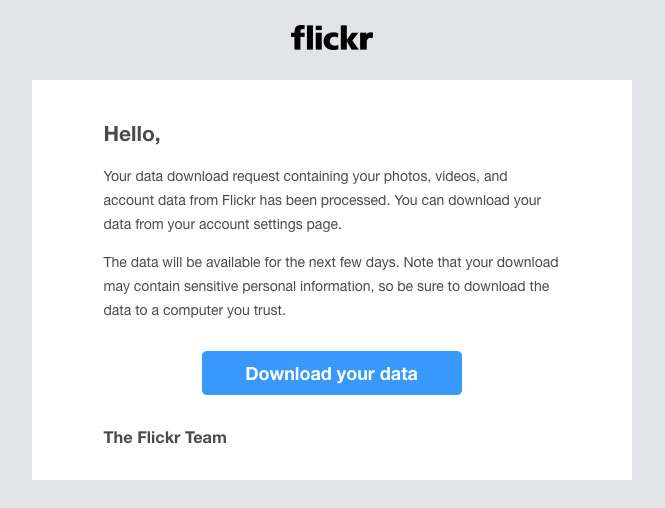Screen dimensions: 665x508
Task: Click the word Team in the signature
Action: pyautogui.click(x=206, y=438)
